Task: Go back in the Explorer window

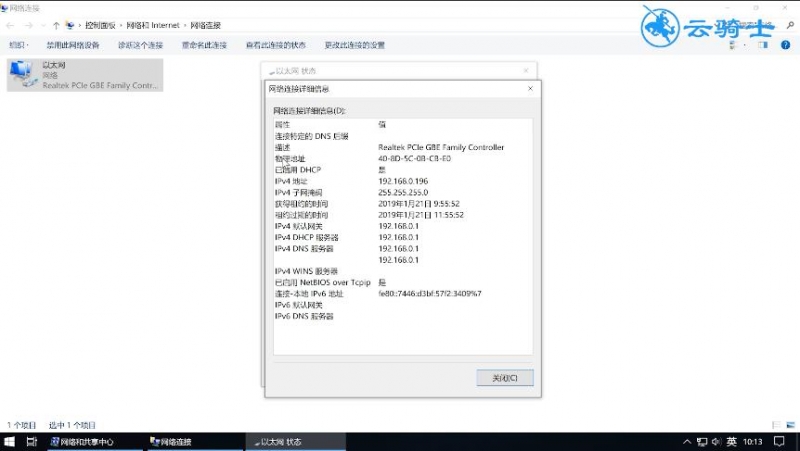Action: [10, 25]
